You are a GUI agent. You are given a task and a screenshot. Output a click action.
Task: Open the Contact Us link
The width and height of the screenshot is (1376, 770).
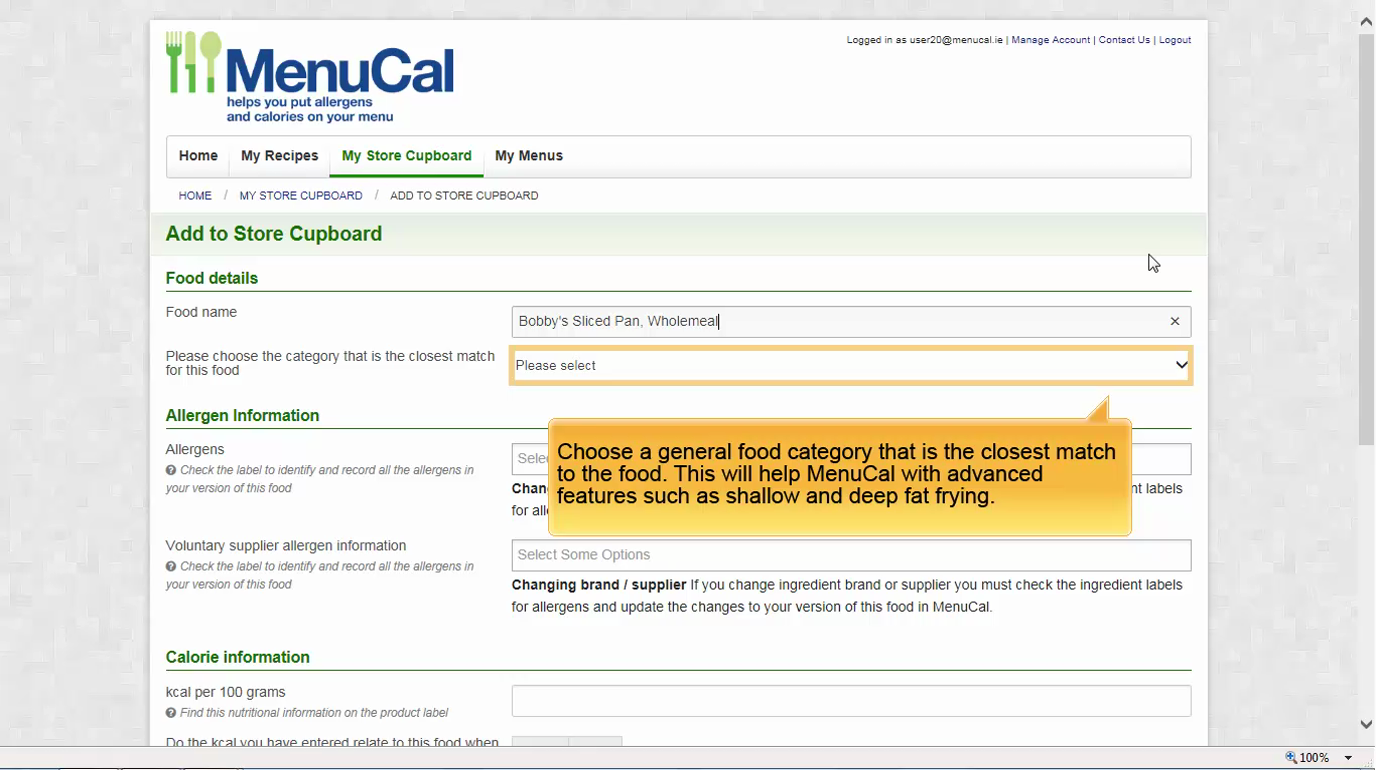(1124, 40)
